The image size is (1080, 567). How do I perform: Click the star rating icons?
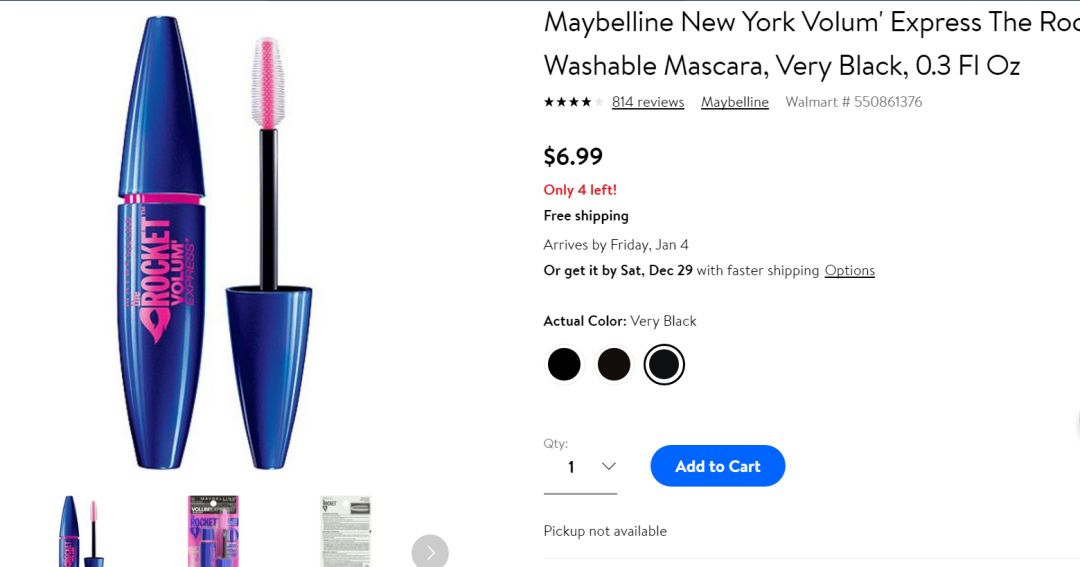[x=573, y=102]
